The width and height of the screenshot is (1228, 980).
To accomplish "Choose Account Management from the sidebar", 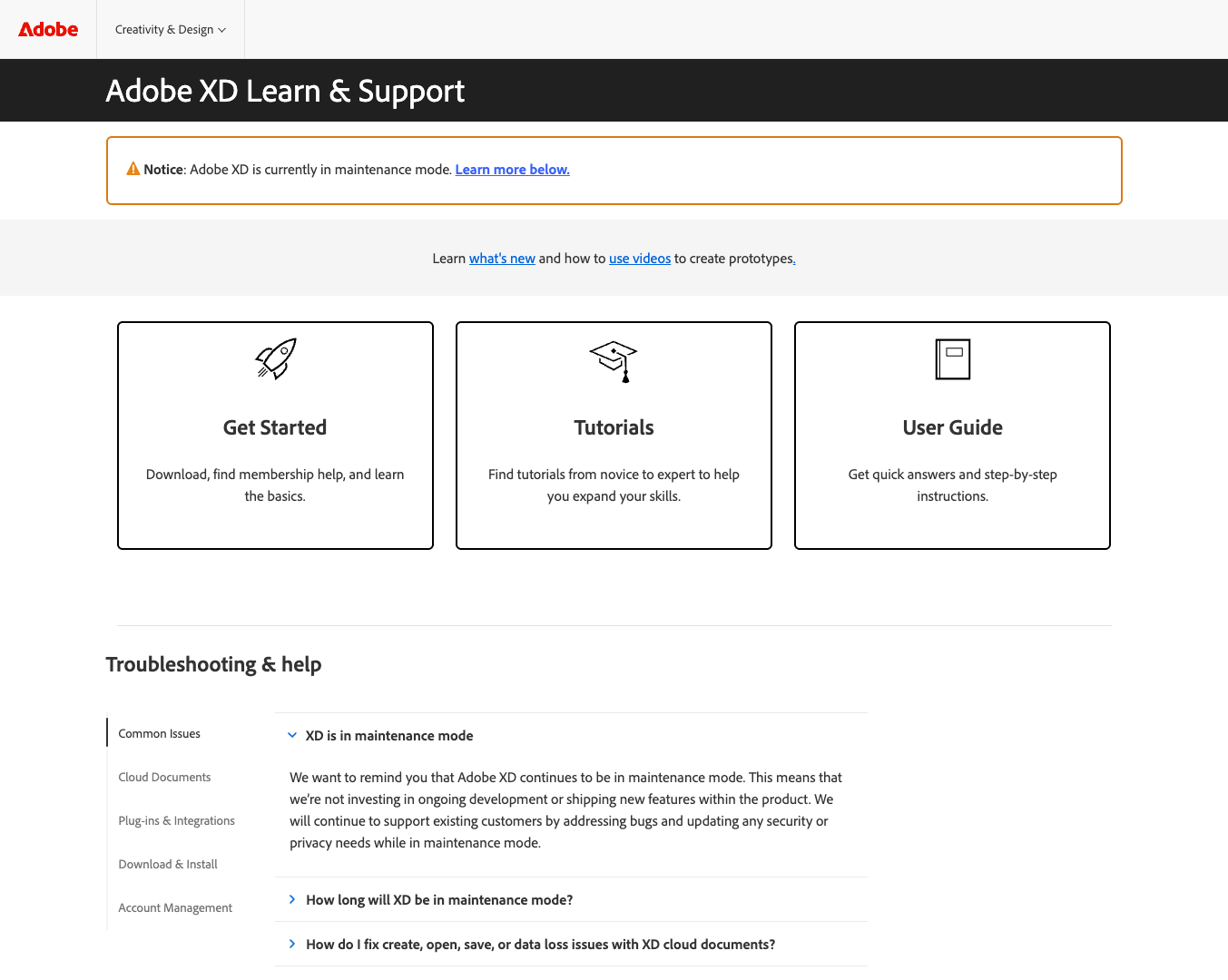I will (x=175, y=907).
